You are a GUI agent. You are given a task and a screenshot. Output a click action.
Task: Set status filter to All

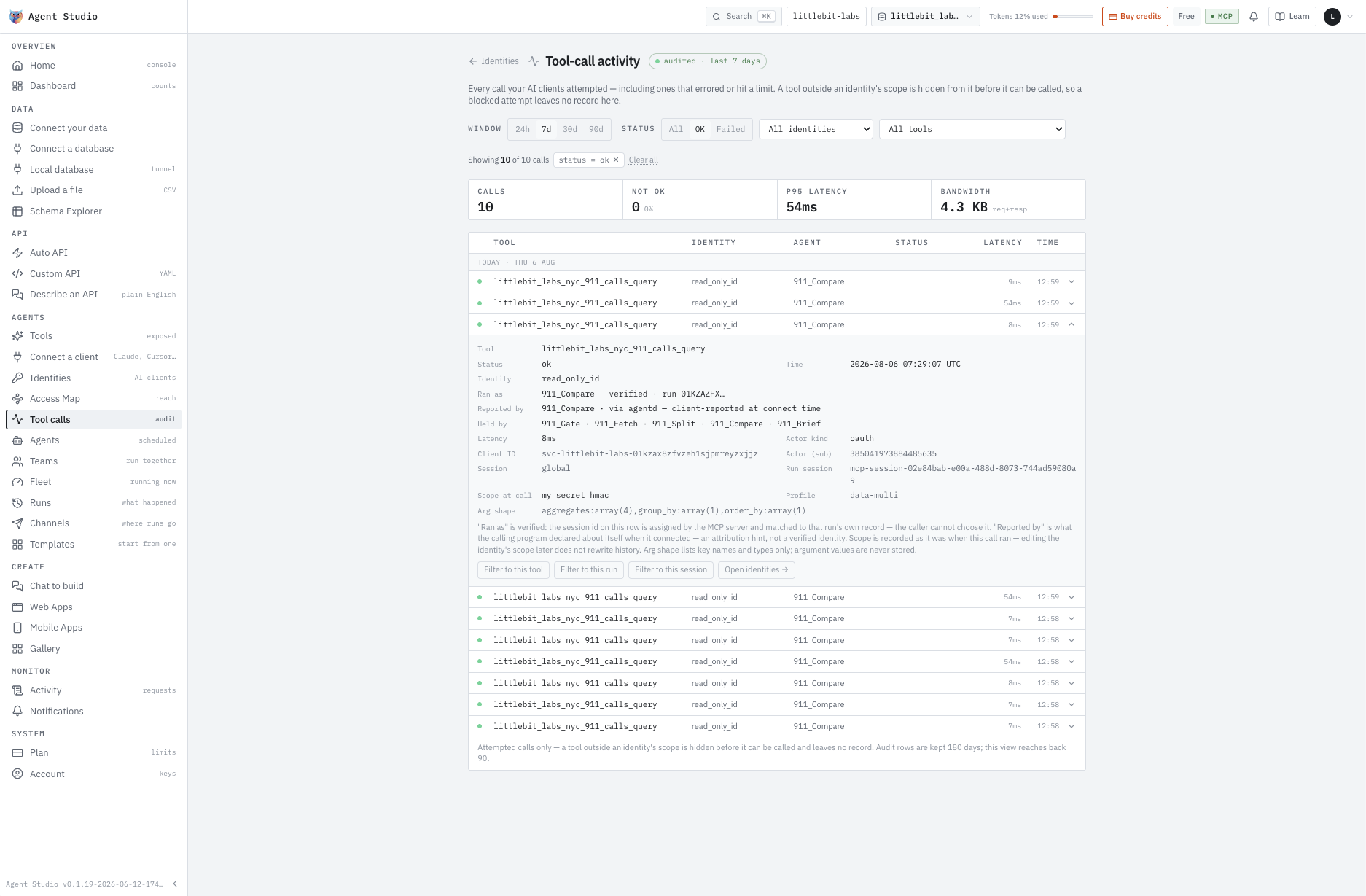coord(676,129)
